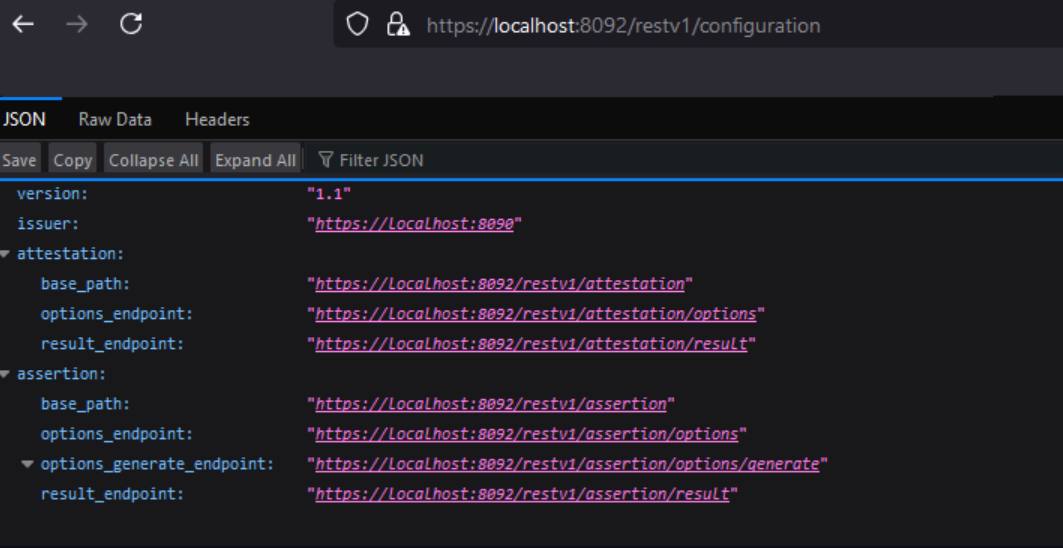
Task: Click Expand All button
Action: coord(255,160)
